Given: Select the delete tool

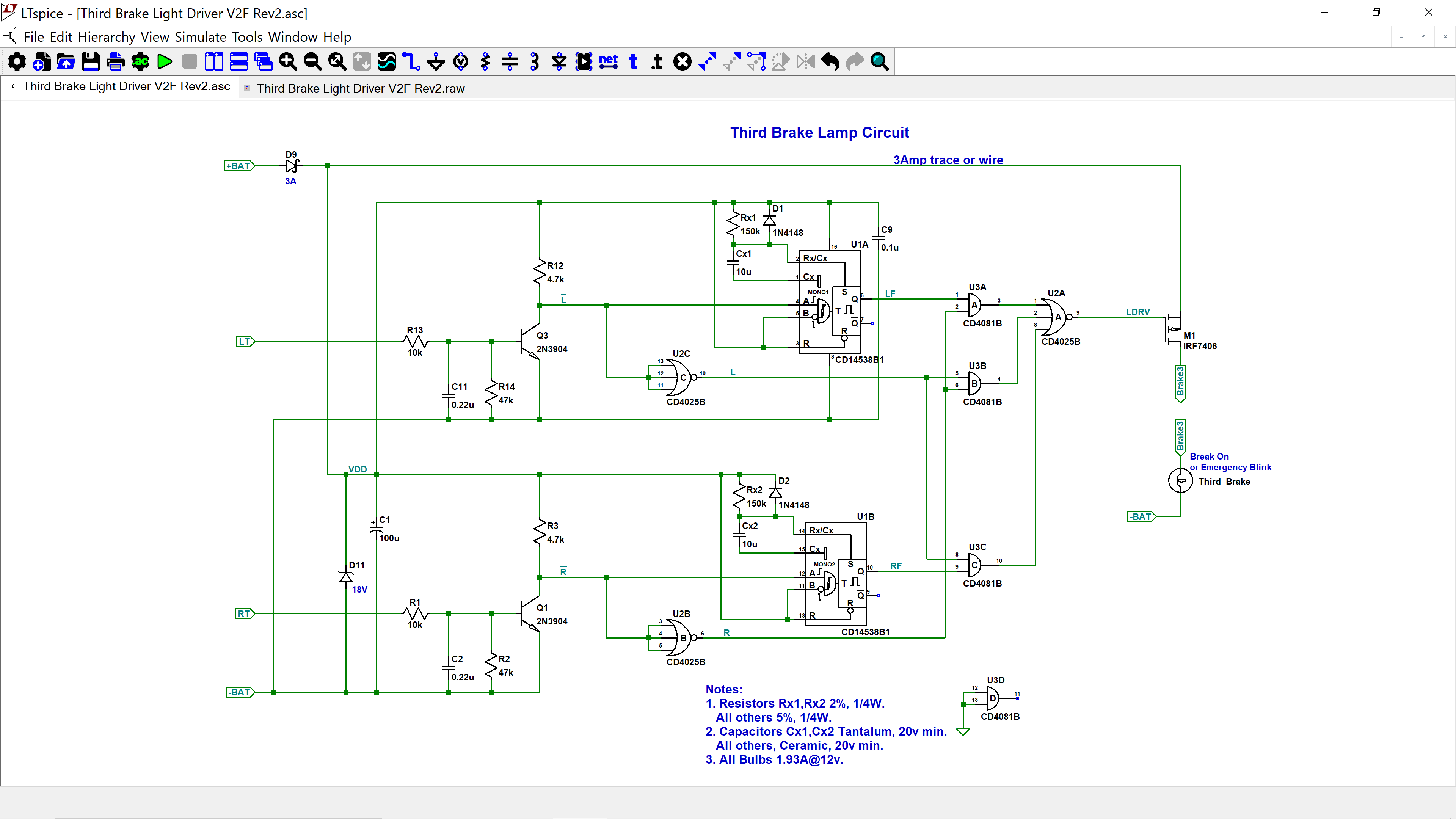Looking at the screenshot, I should [682, 61].
